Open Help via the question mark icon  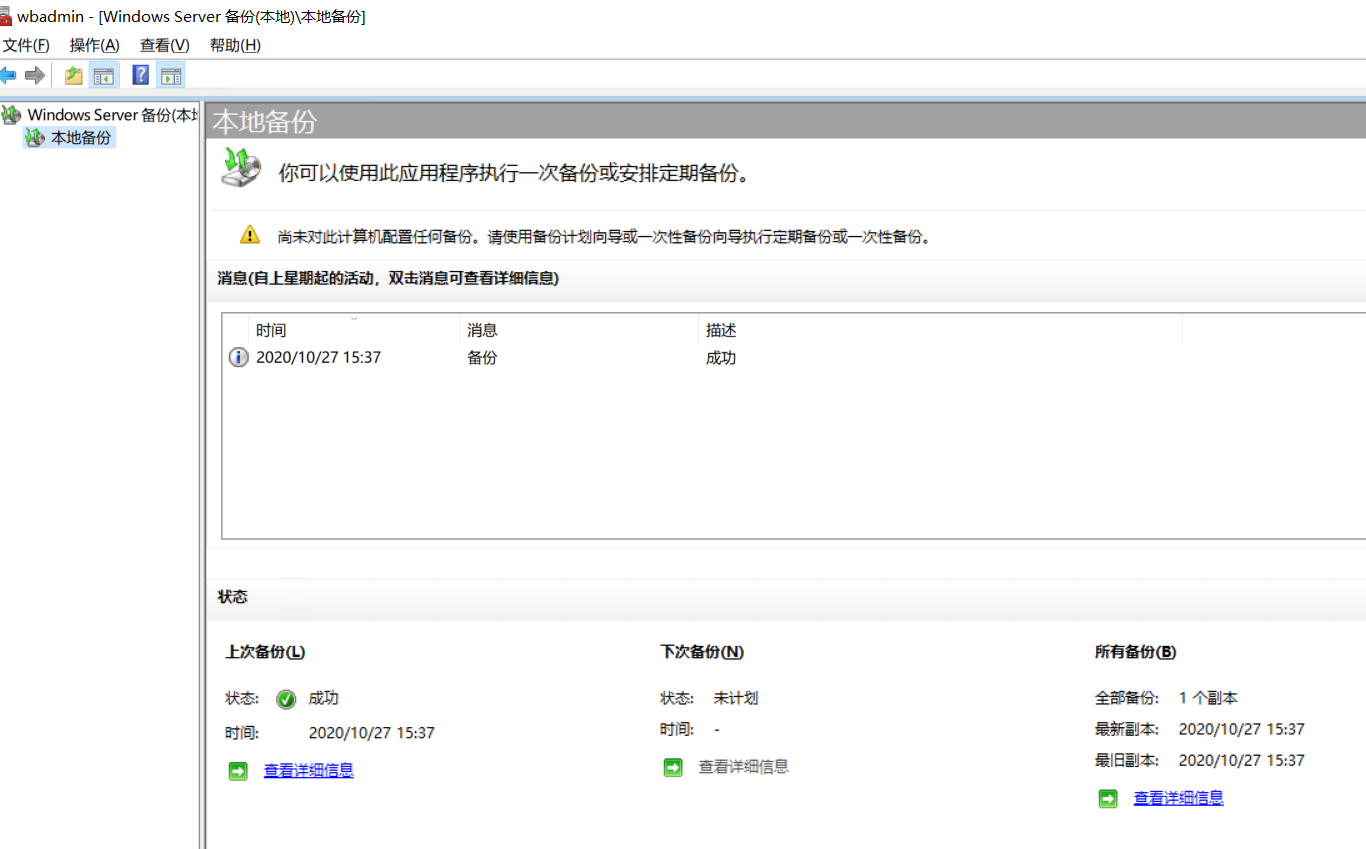pyautogui.click(x=141, y=75)
